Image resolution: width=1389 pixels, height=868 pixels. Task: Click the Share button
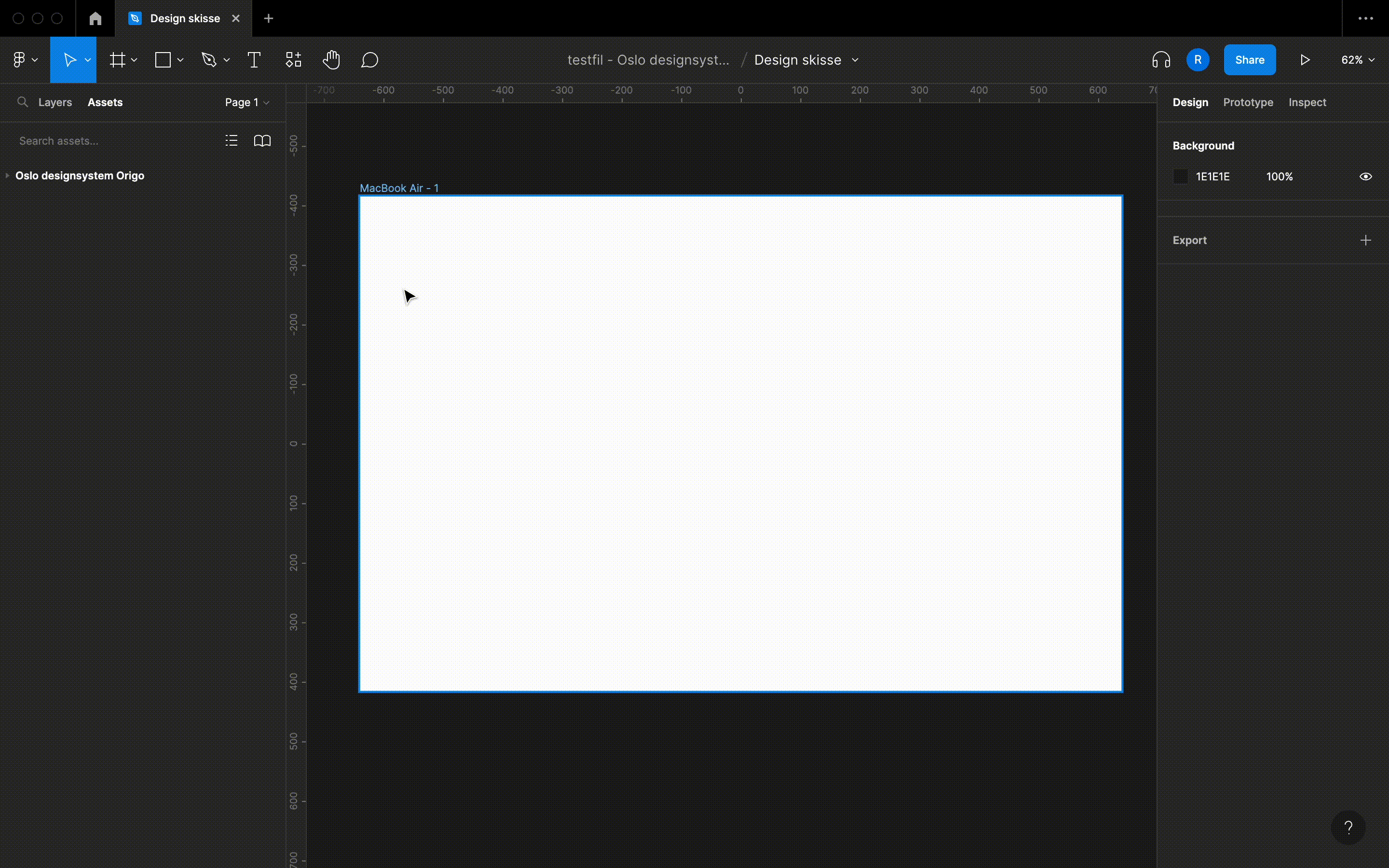click(1250, 59)
